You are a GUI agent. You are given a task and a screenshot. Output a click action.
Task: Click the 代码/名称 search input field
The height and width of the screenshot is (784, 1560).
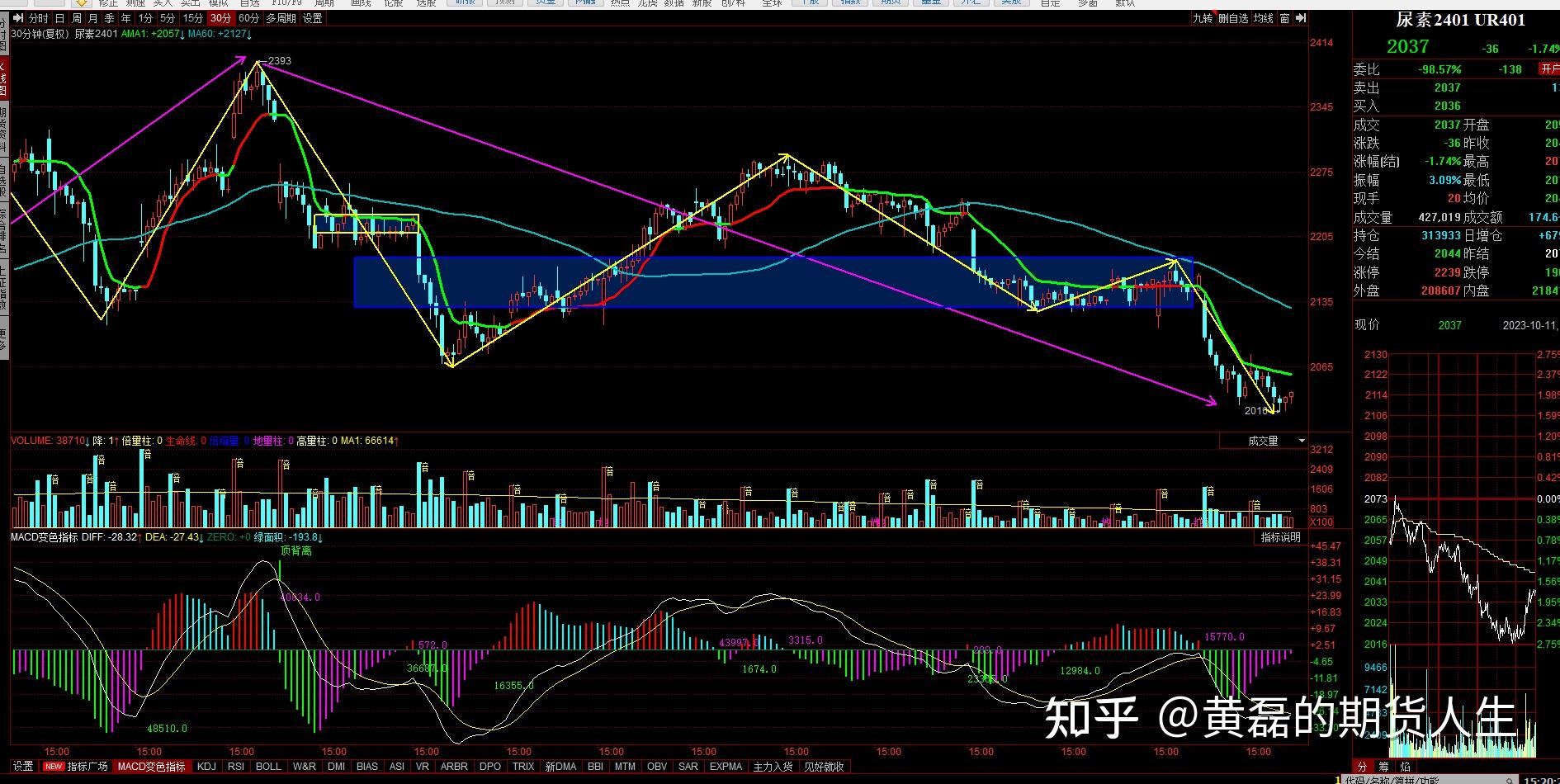pyautogui.click(x=1430, y=779)
